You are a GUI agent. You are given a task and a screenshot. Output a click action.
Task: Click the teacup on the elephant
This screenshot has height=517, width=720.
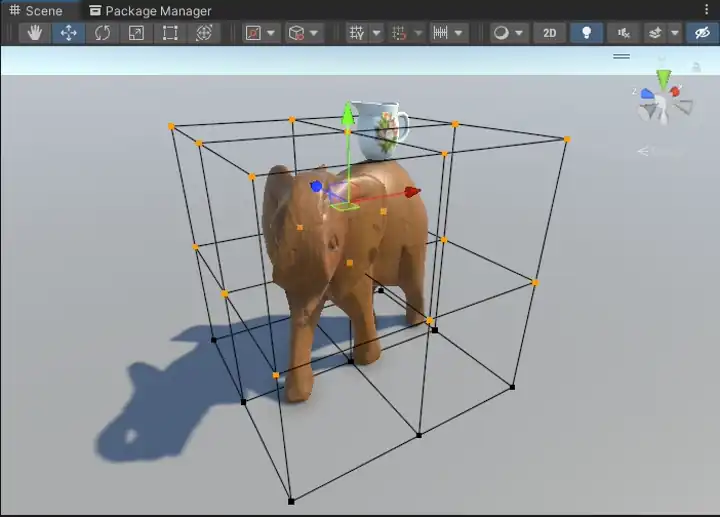(x=380, y=130)
